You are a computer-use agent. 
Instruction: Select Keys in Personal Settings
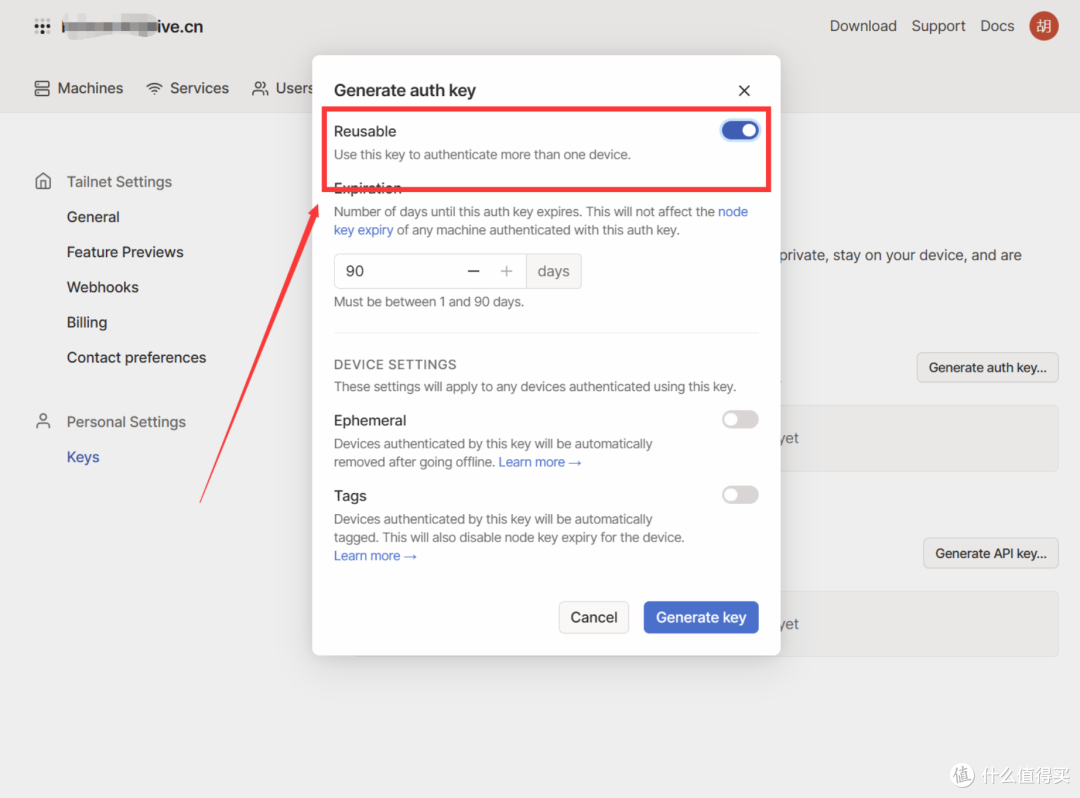[83, 456]
